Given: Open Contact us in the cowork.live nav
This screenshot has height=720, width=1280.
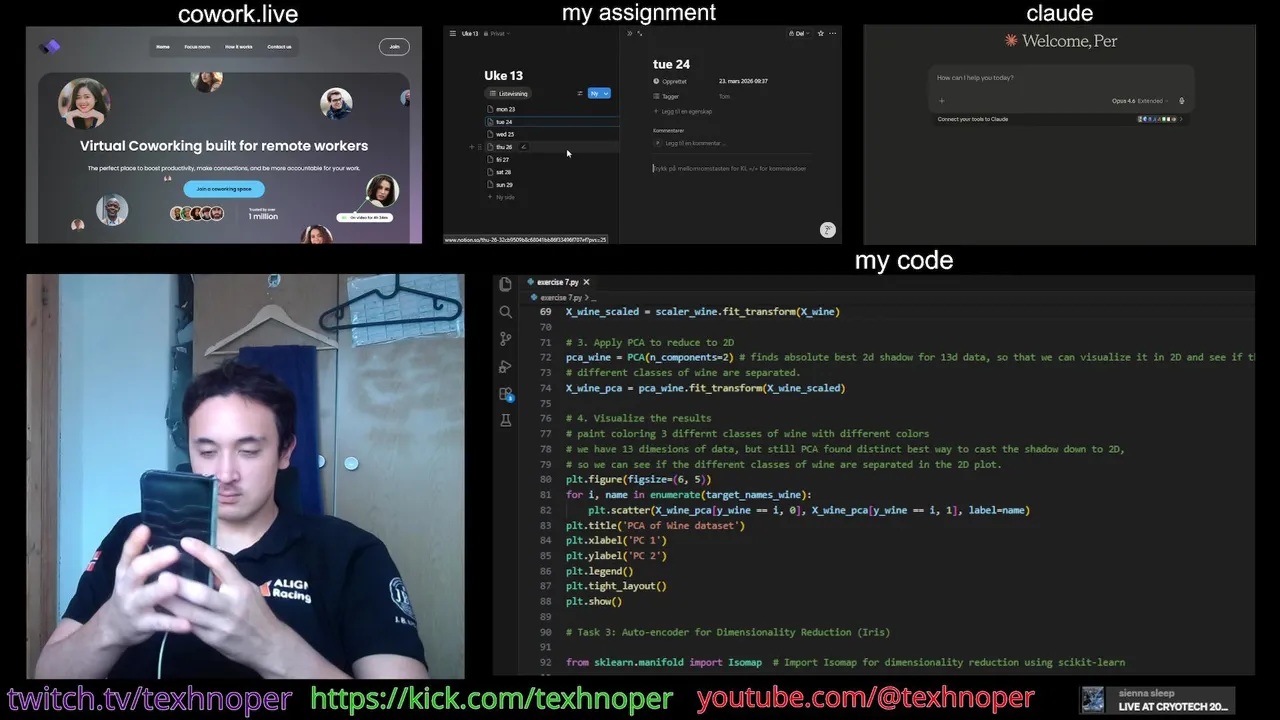Looking at the screenshot, I should pos(279,46).
